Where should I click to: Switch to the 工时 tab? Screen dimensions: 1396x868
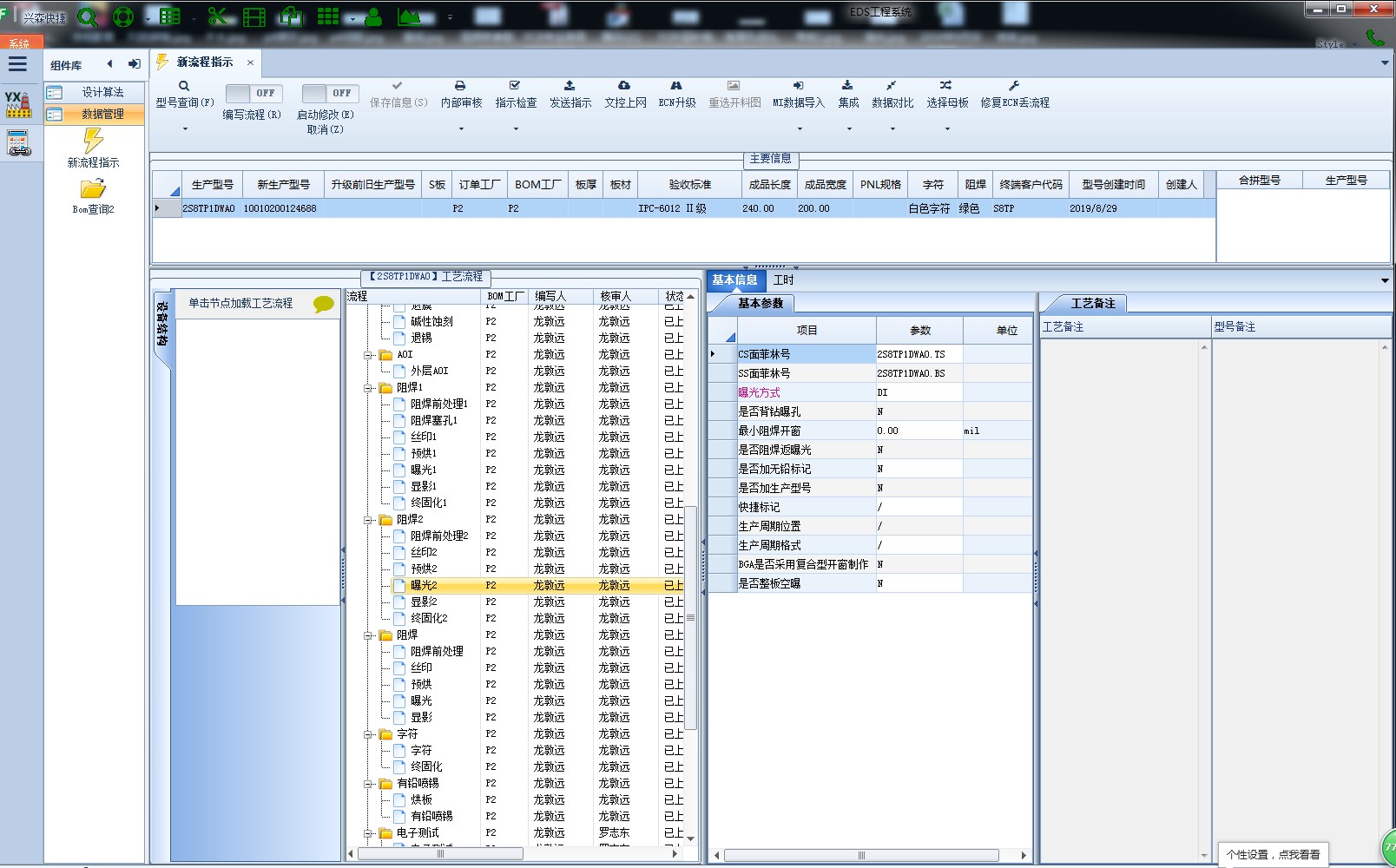tap(783, 279)
